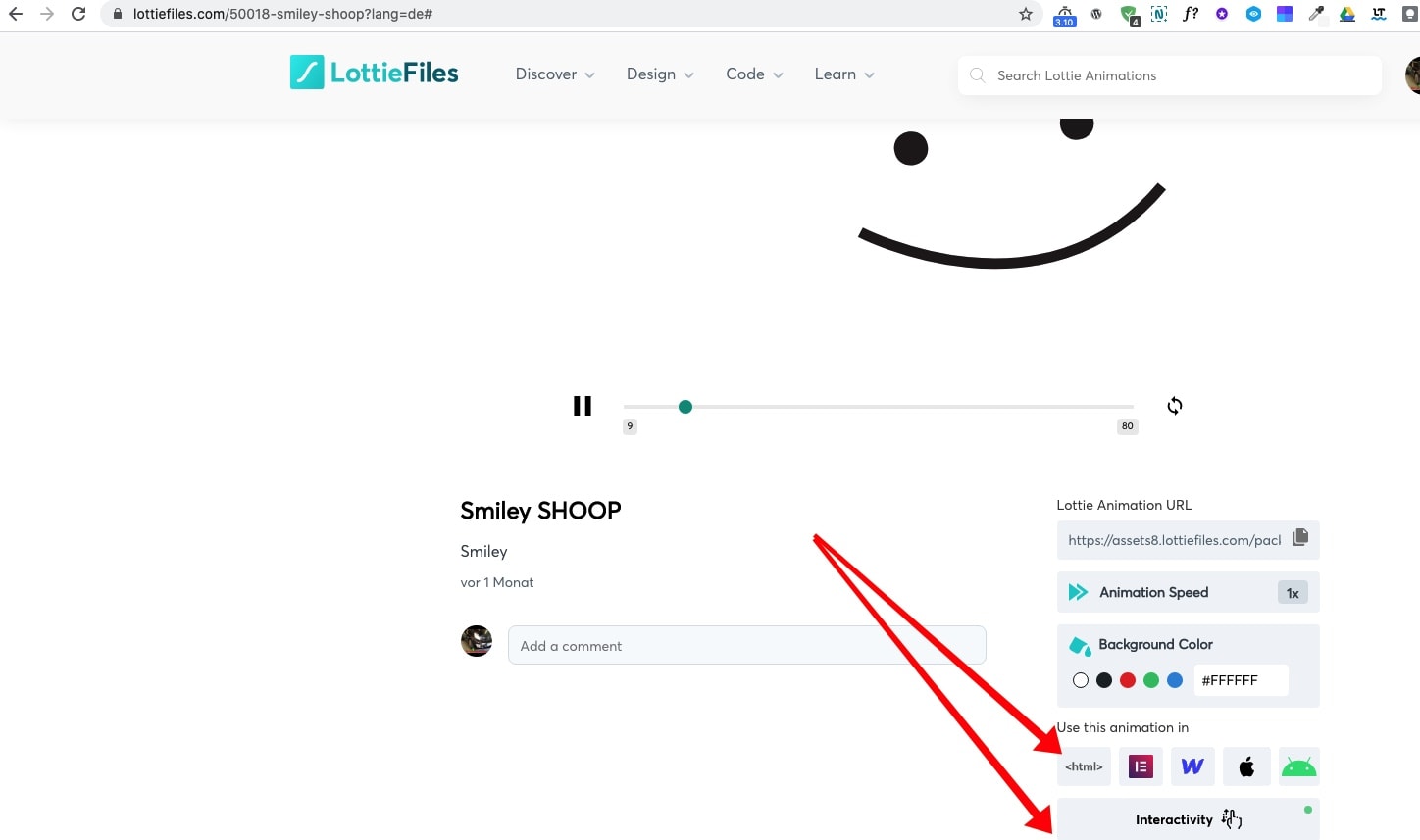Viewport: 1420px width, 840px height.
Task: Expand the Discover menu
Action: tap(555, 74)
